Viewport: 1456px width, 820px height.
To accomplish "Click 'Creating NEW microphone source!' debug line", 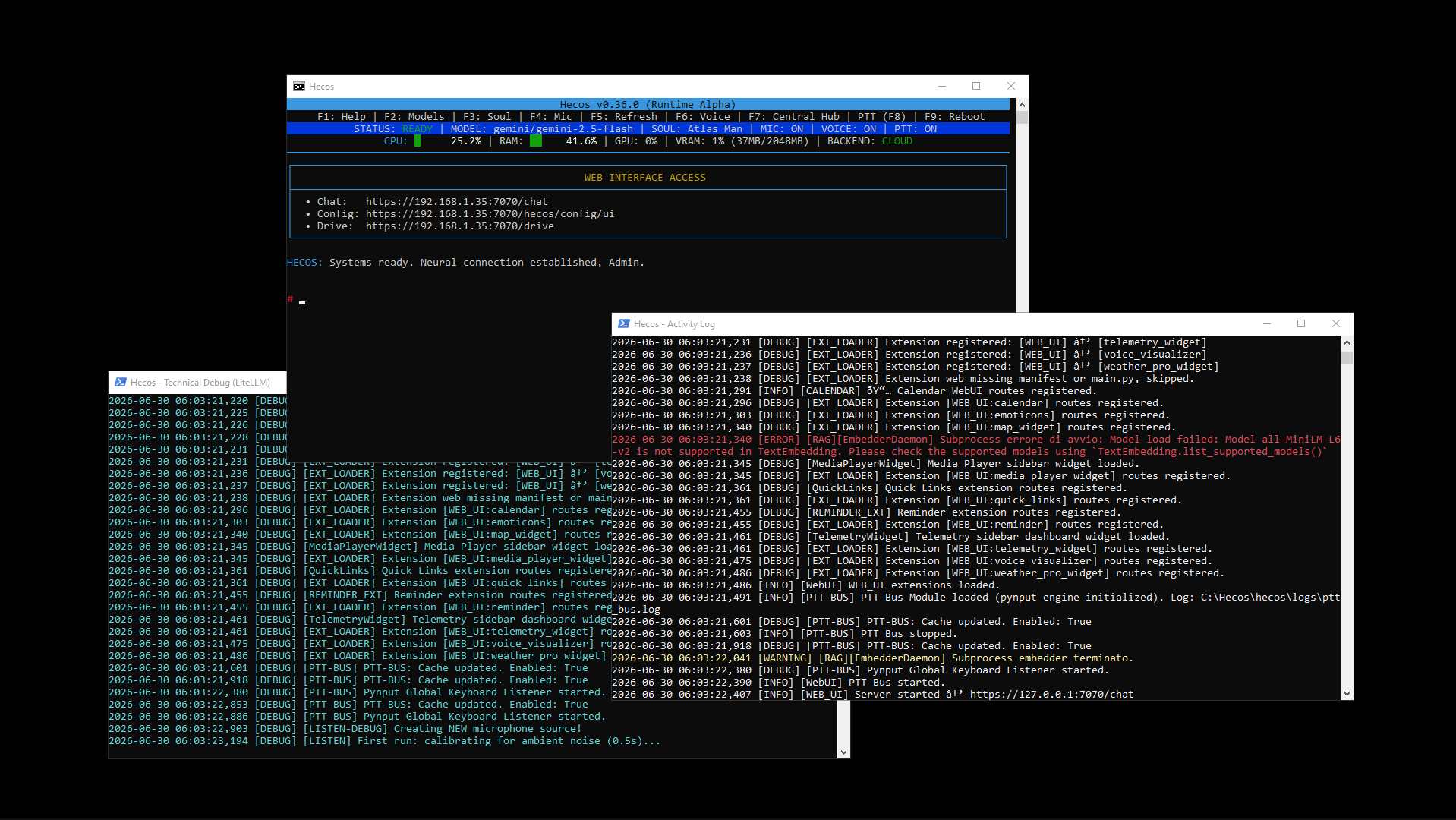I will pos(345,729).
